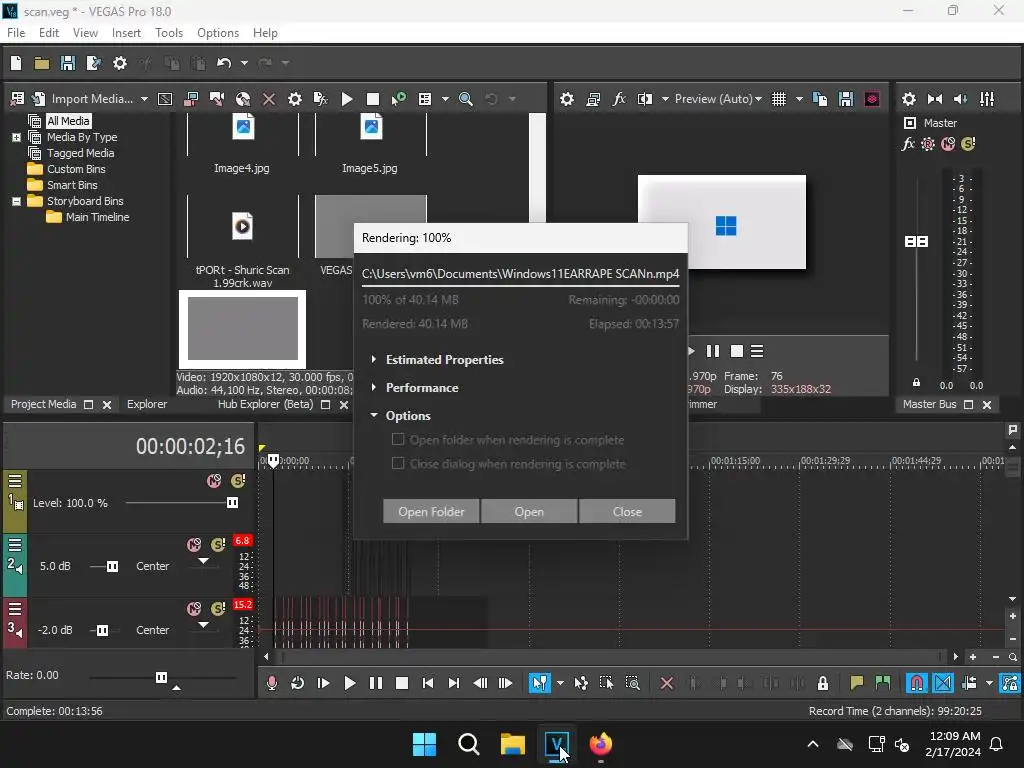1024x768 pixels.
Task: Open the View menu
Action: [85, 33]
